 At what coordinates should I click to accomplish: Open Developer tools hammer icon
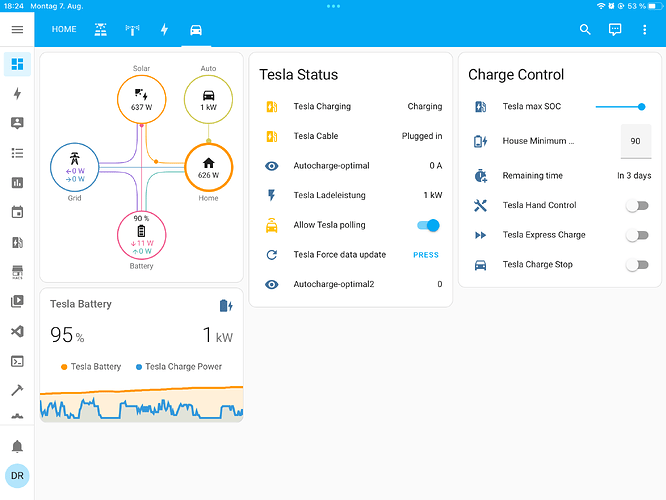click(x=17, y=390)
